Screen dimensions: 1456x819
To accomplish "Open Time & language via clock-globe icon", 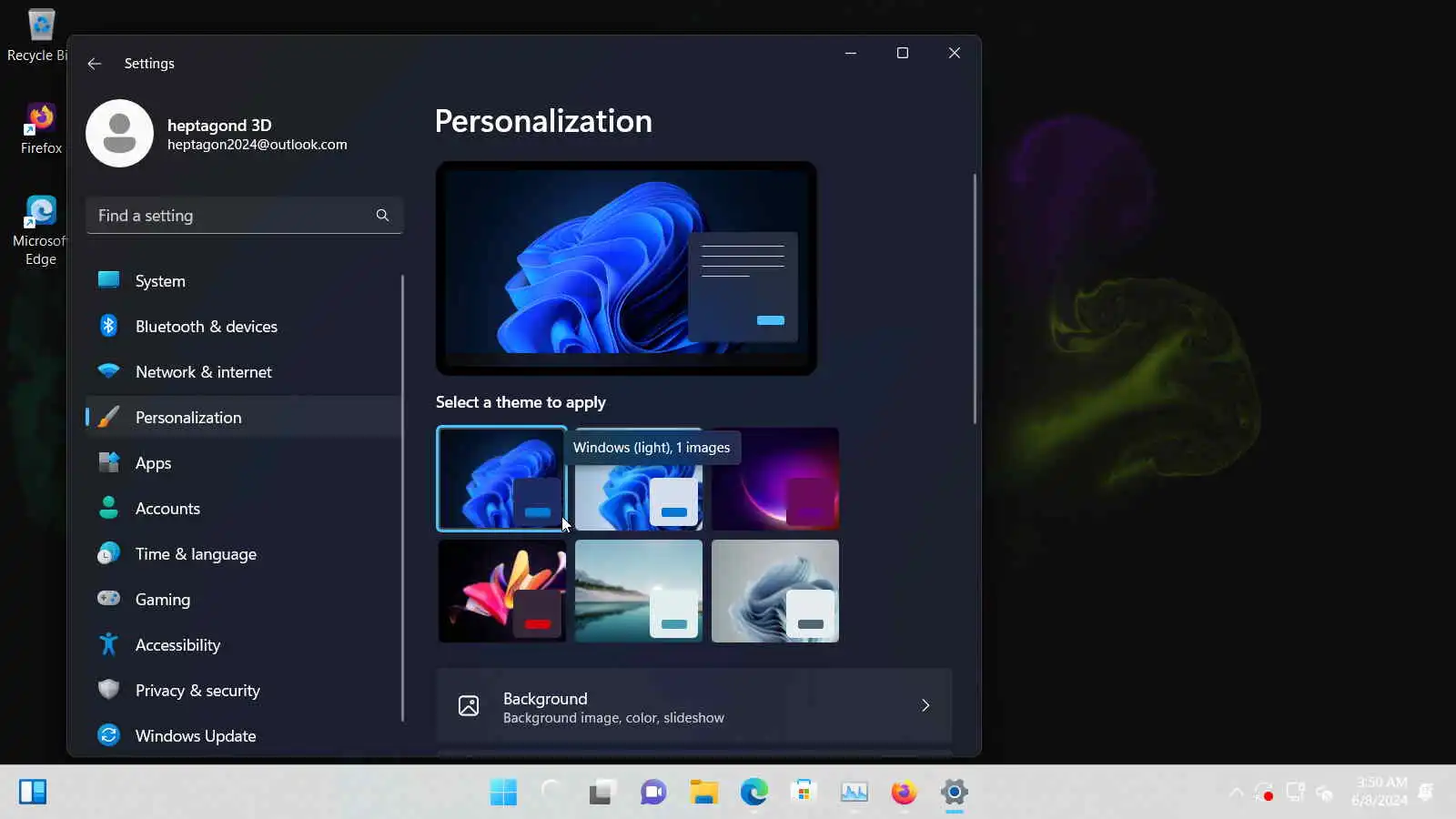I will point(108,553).
